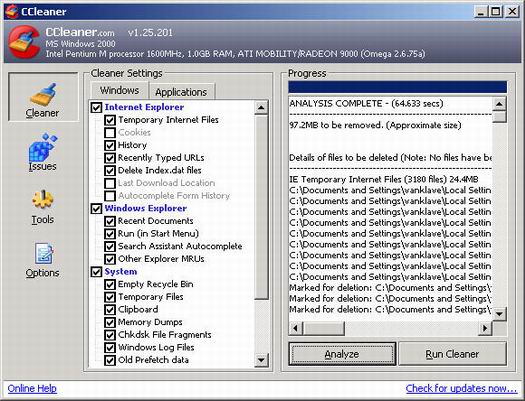
Task: Open the Online Help link
Action: click(x=32, y=388)
